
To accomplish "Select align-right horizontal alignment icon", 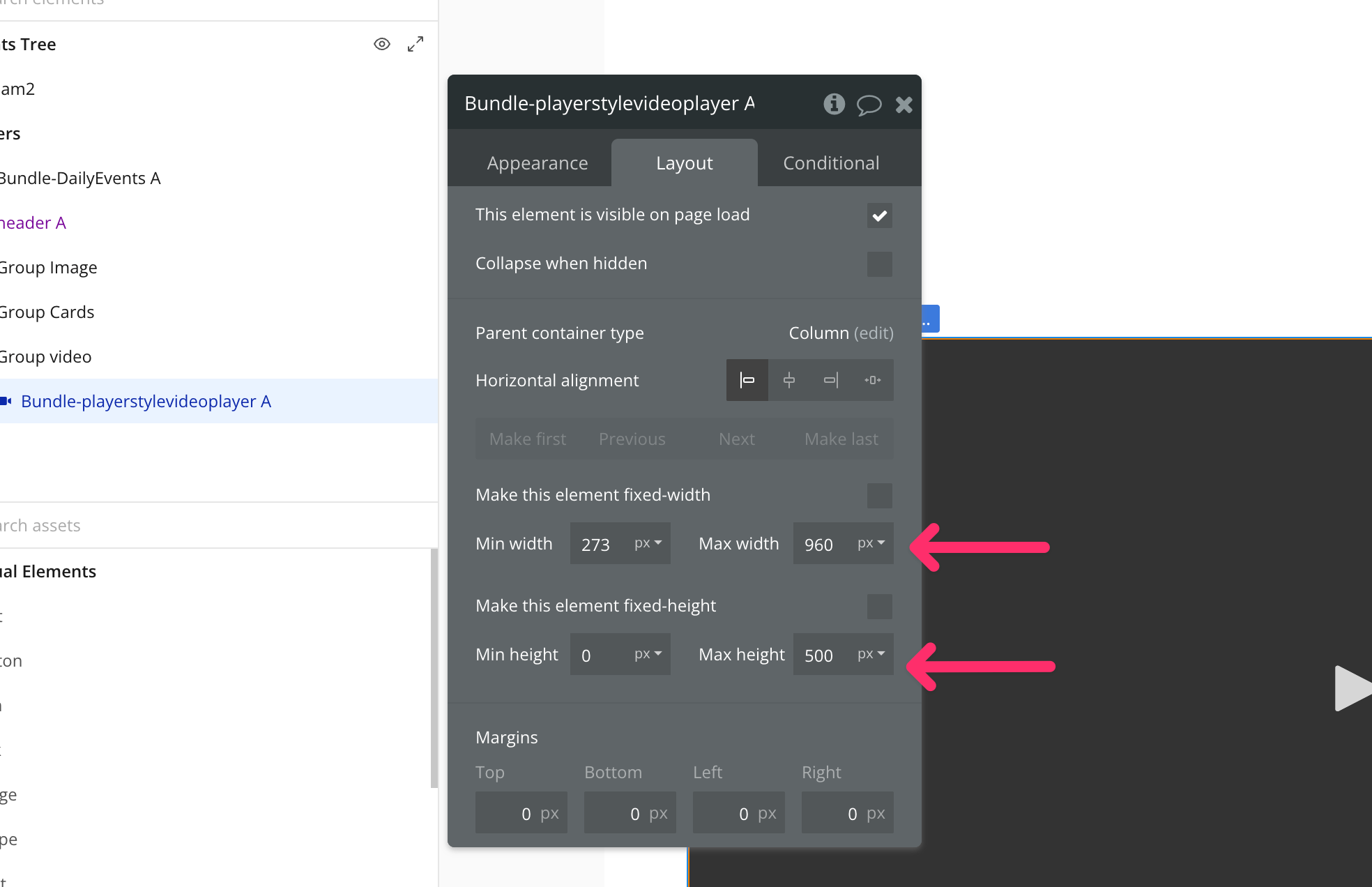I will [x=831, y=380].
